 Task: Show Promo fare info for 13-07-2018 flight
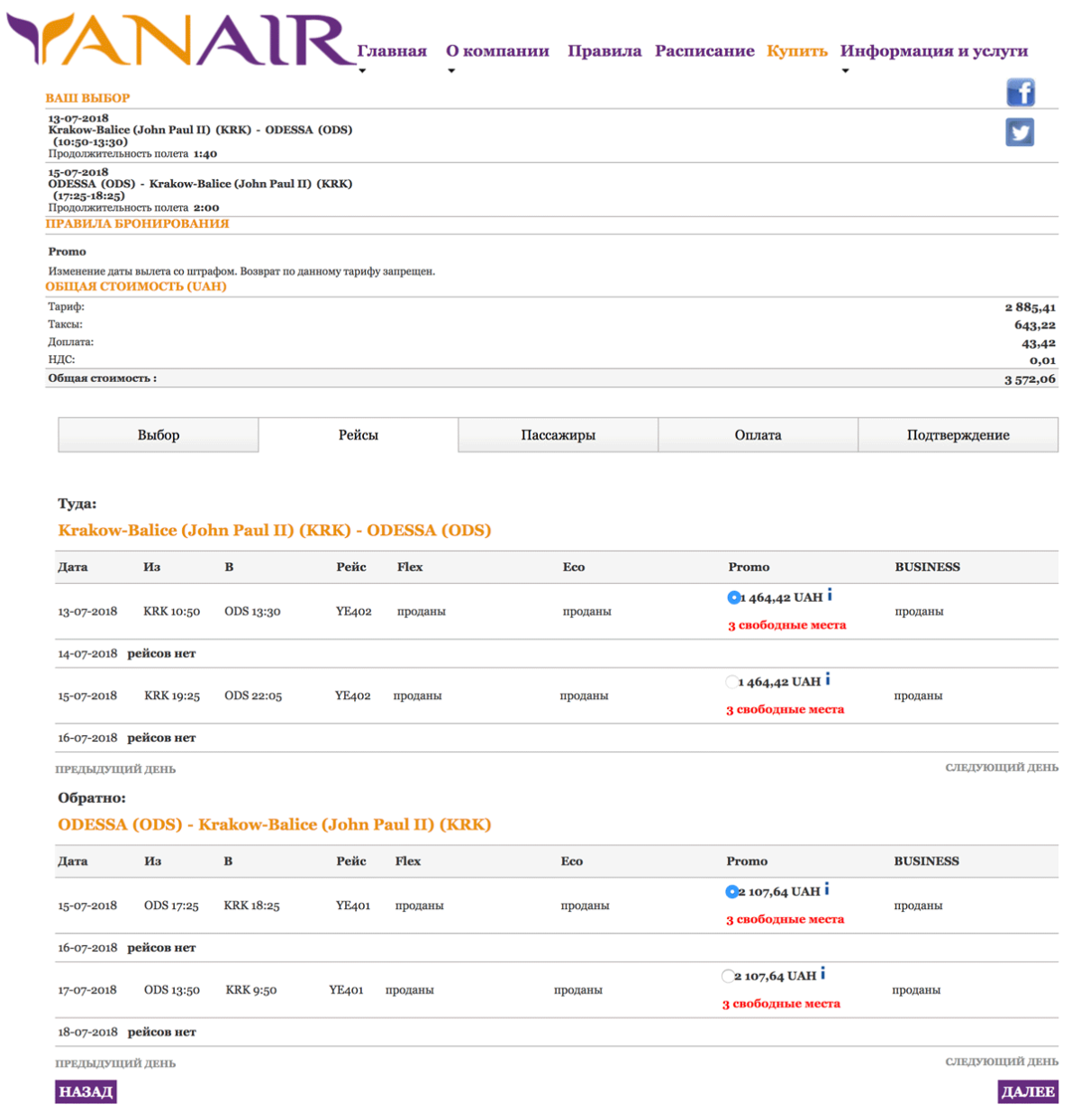830,596
